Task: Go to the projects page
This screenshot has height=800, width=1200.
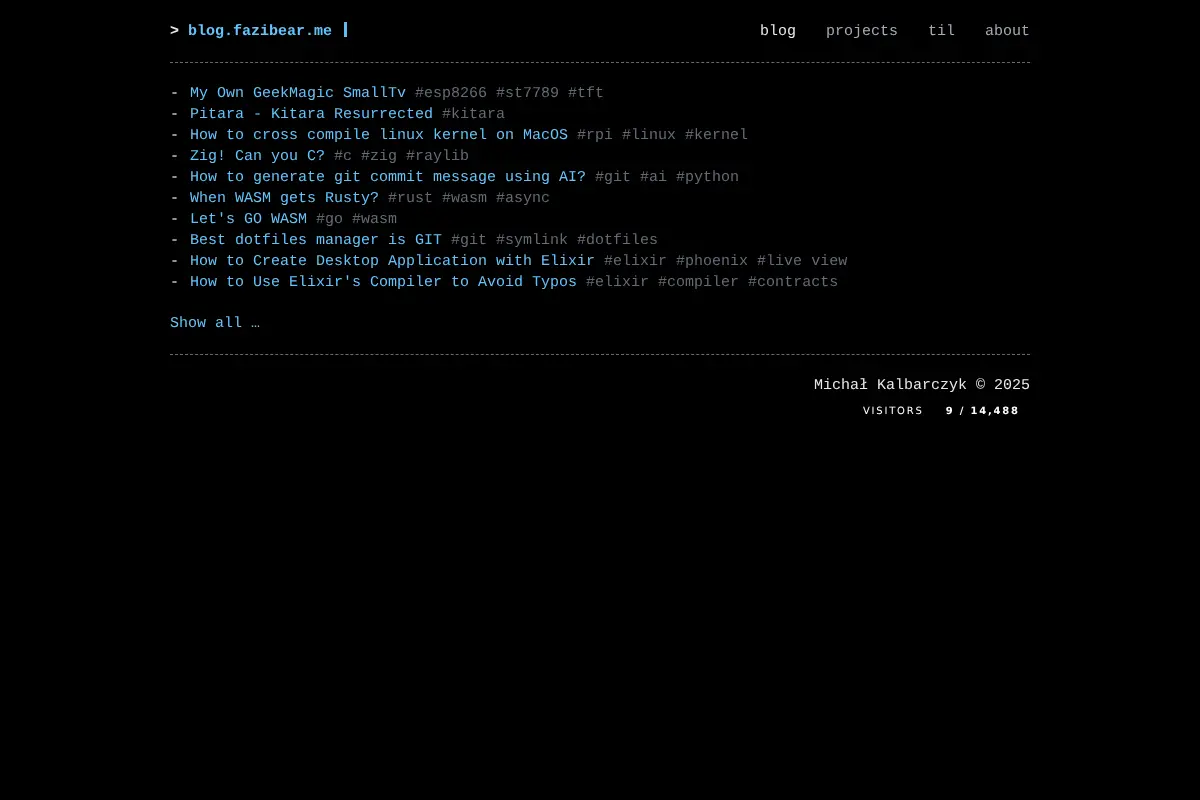Action: click(x=862, y=31)
